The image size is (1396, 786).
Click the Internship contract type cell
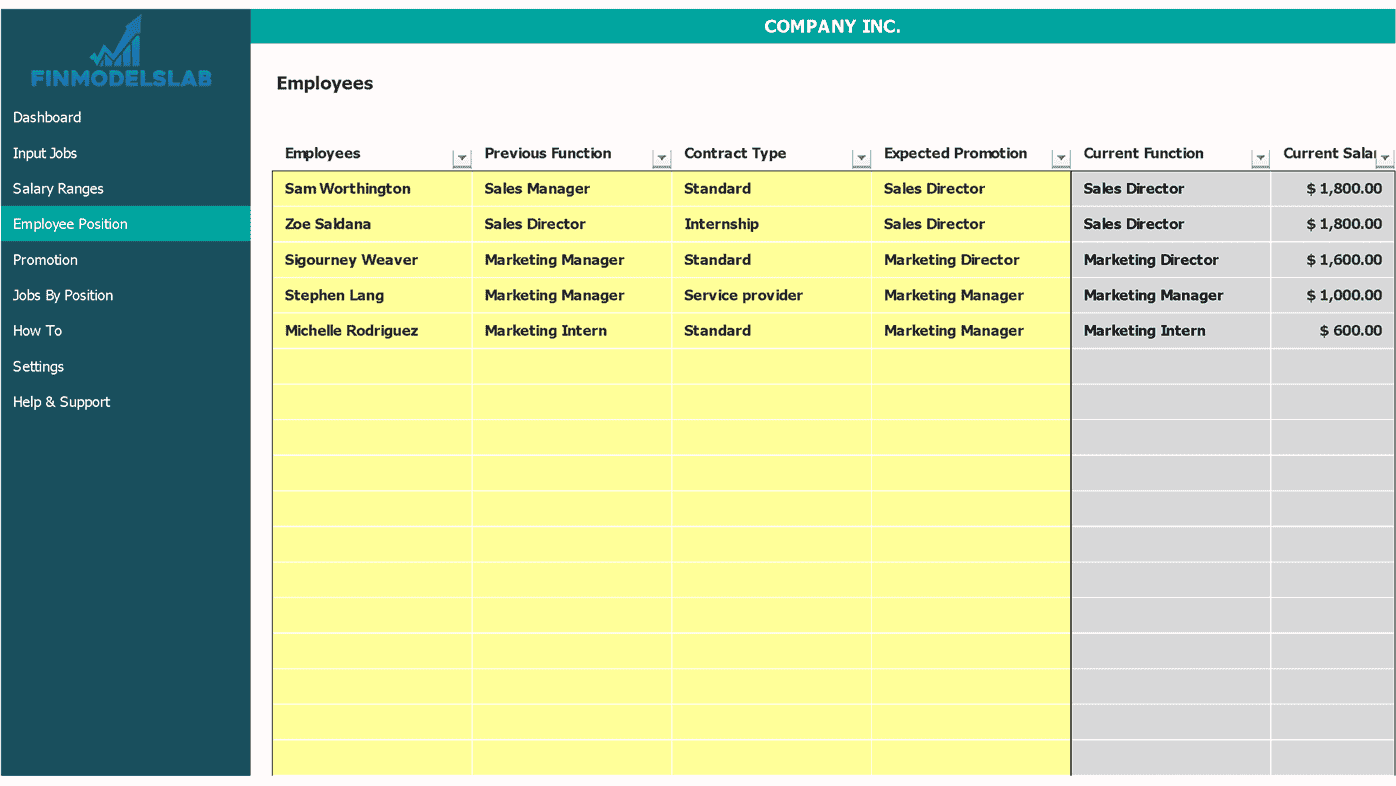(x=772, y=224)
